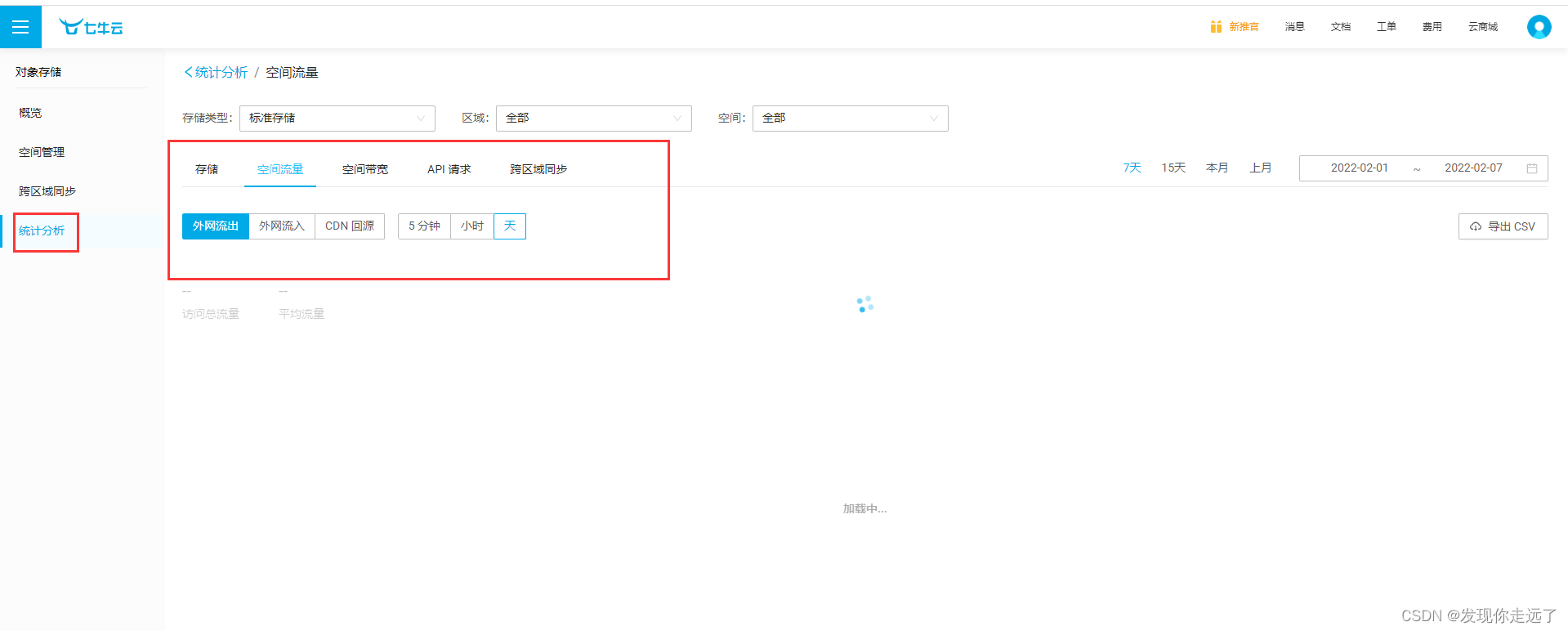
Task: Click the 对象存储 sidebar heading
Action: click(38, 72)
